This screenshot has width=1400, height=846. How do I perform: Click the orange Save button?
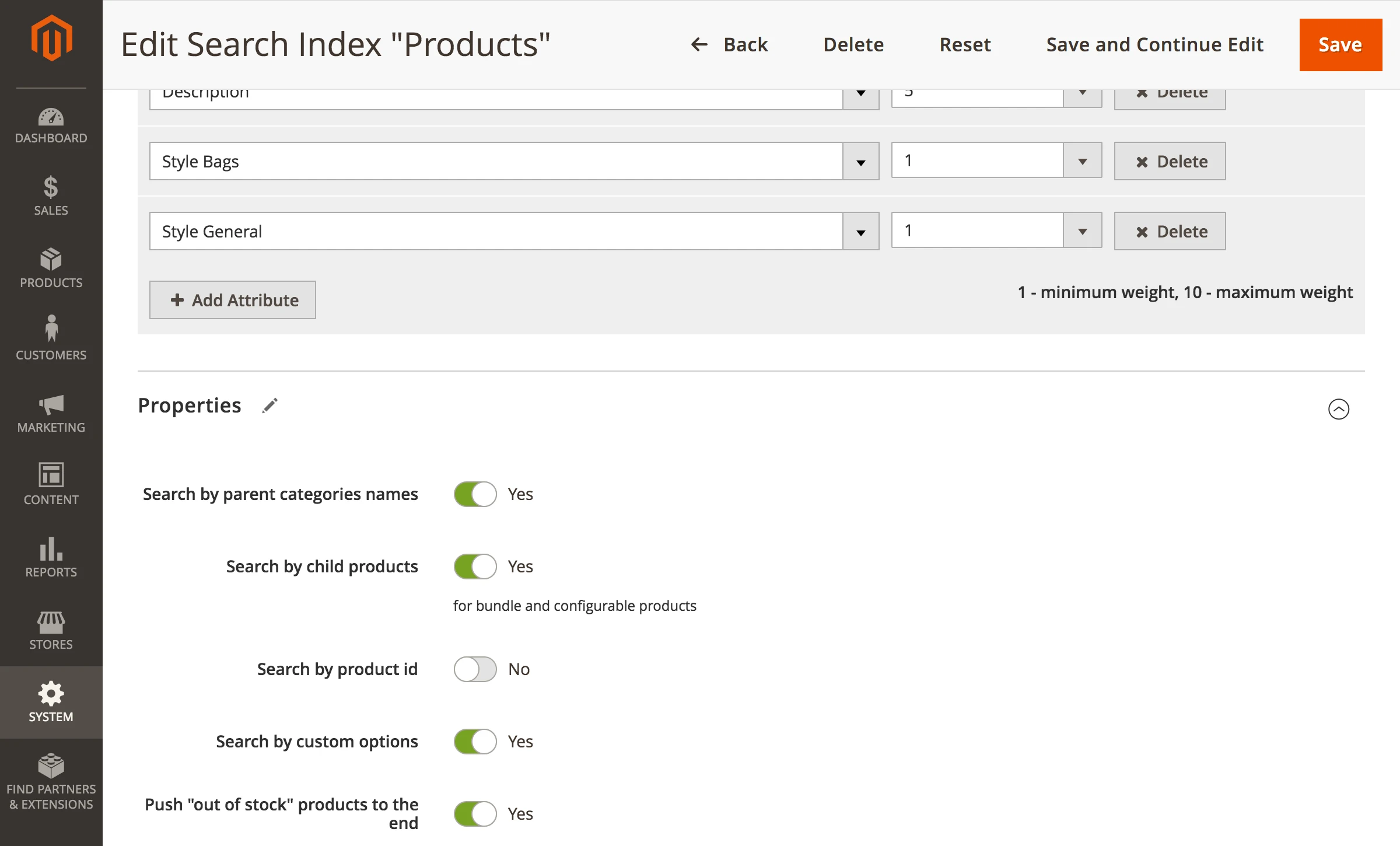1340,45
